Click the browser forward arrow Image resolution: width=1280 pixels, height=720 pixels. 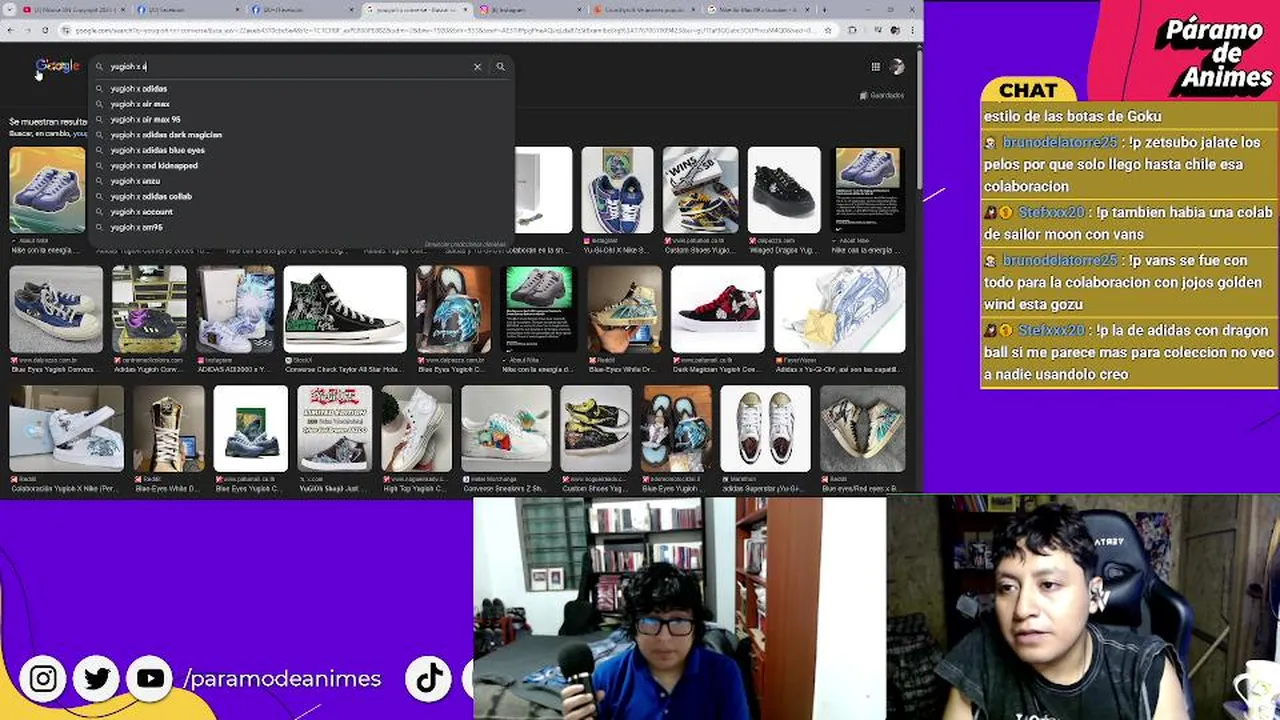27,31
